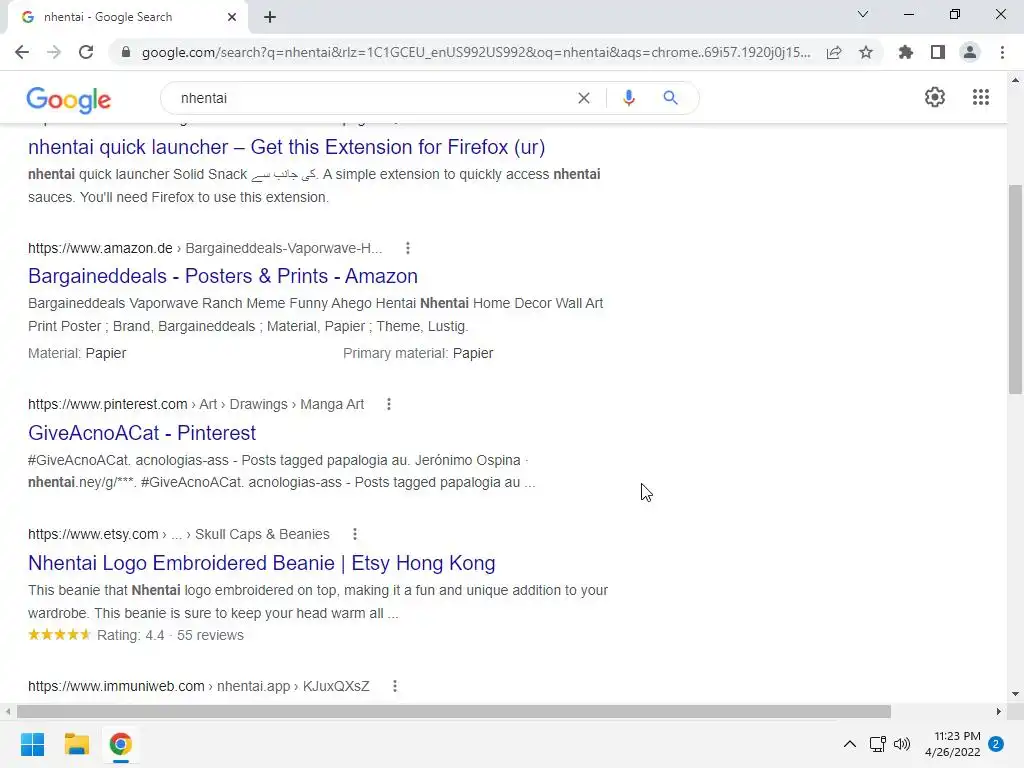This screenshot has width=1024, height=768.
Task: Open the Chrome extensions puzzle icon
Action: 906,52
